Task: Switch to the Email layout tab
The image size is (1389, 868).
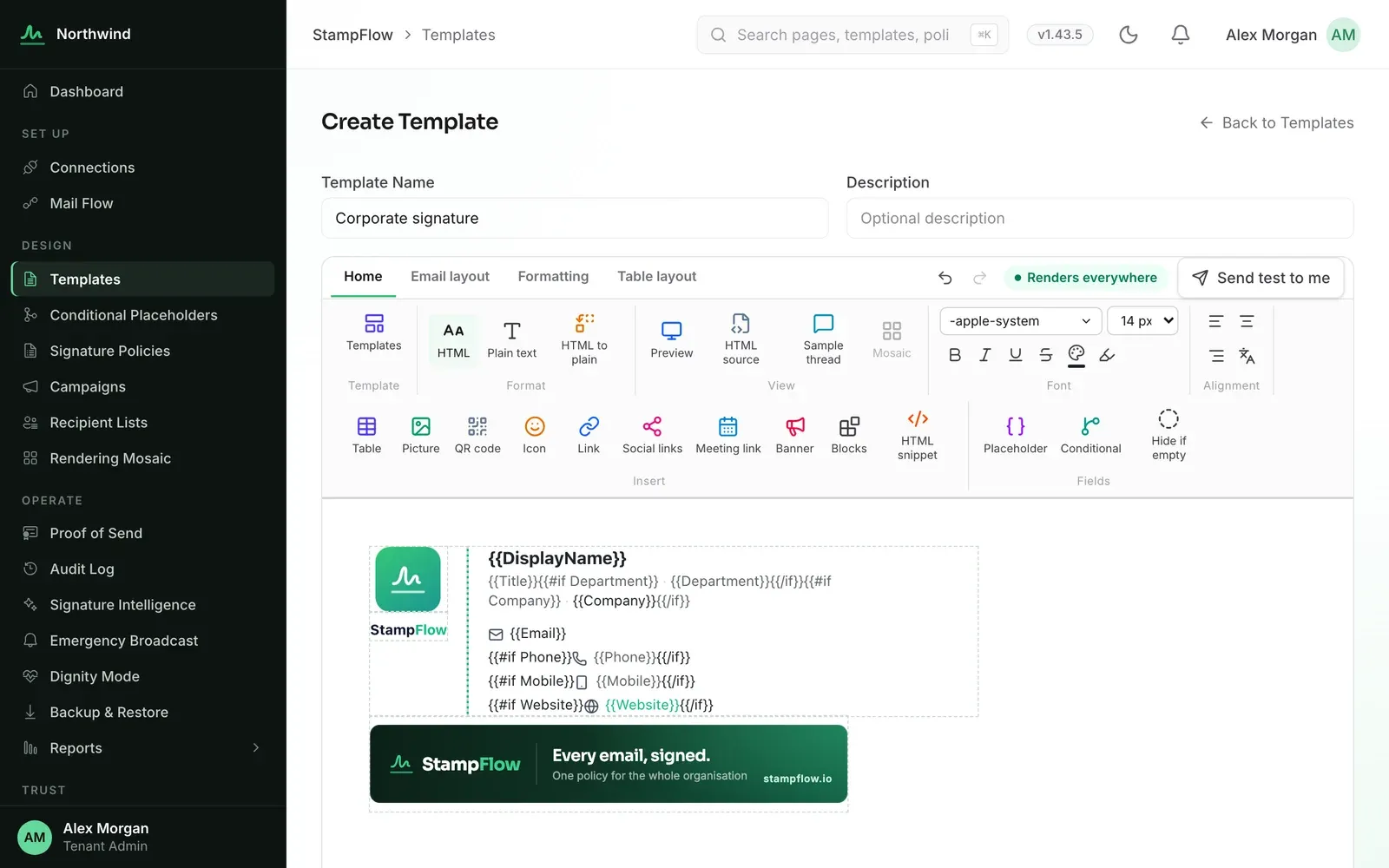Action: (x=450, y=277)
